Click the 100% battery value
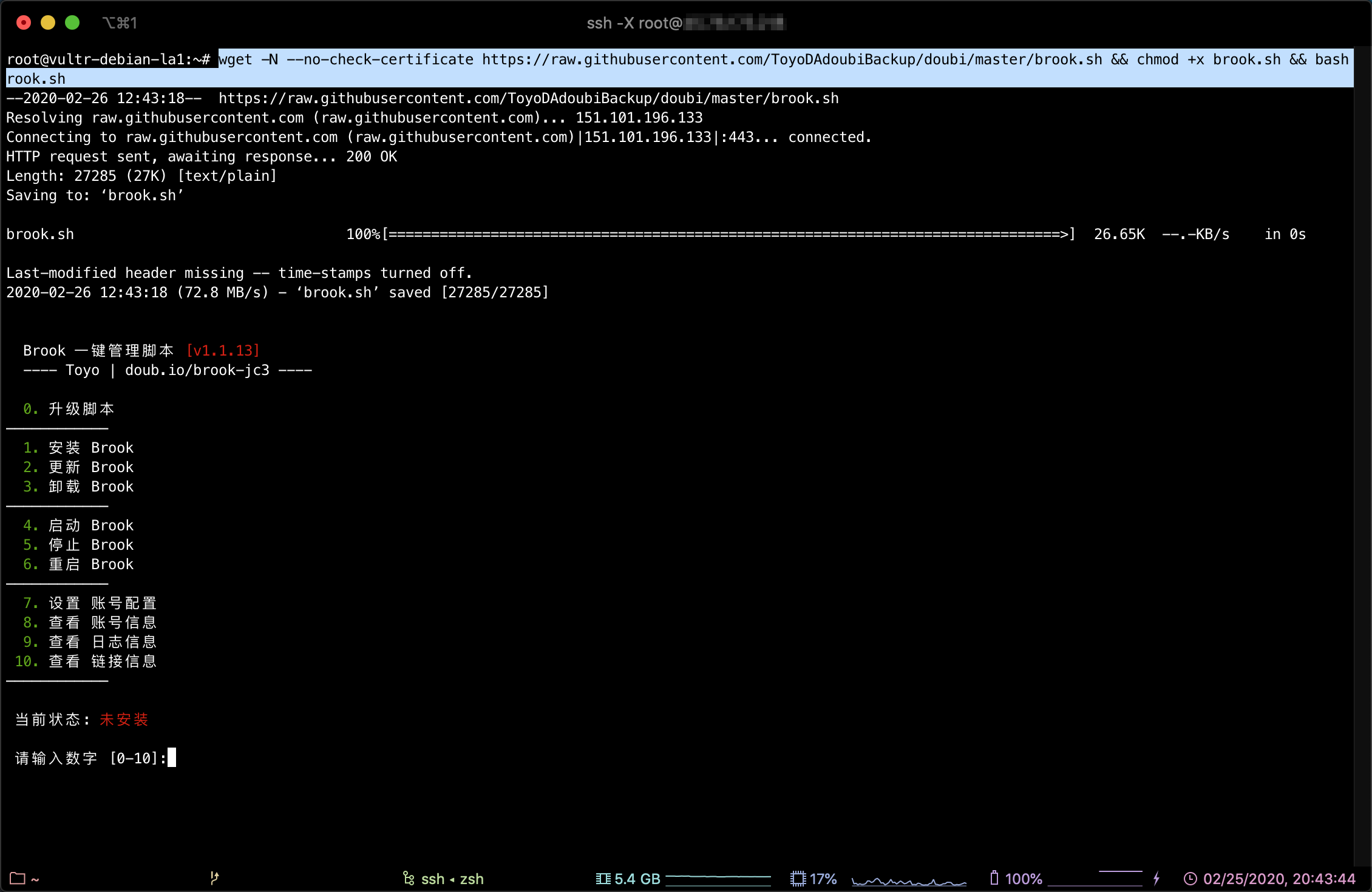 click(x=1024, y=879)
